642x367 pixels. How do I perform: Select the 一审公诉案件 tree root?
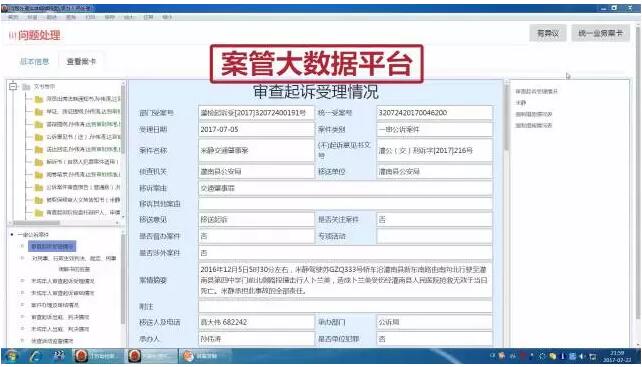33,235
